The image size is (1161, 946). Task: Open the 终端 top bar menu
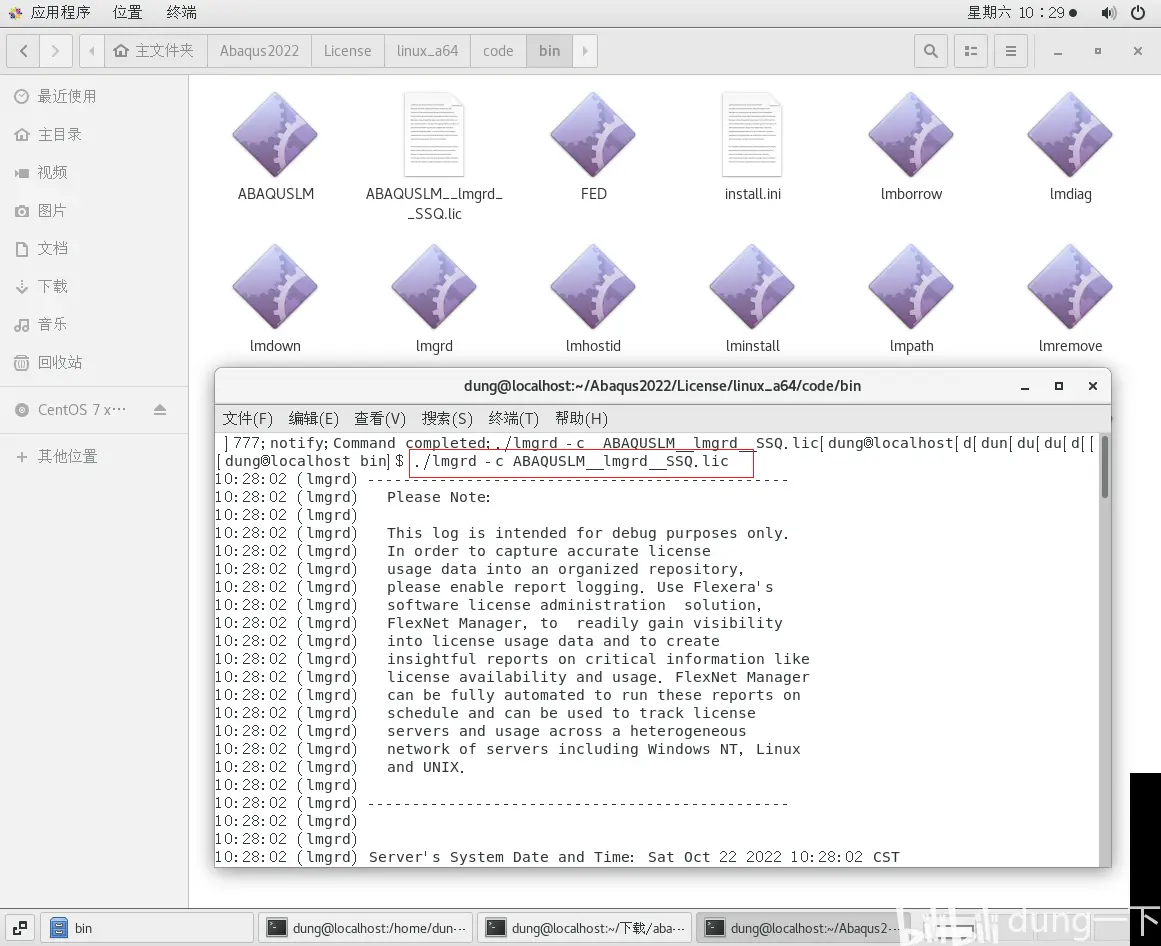[181, 13]
